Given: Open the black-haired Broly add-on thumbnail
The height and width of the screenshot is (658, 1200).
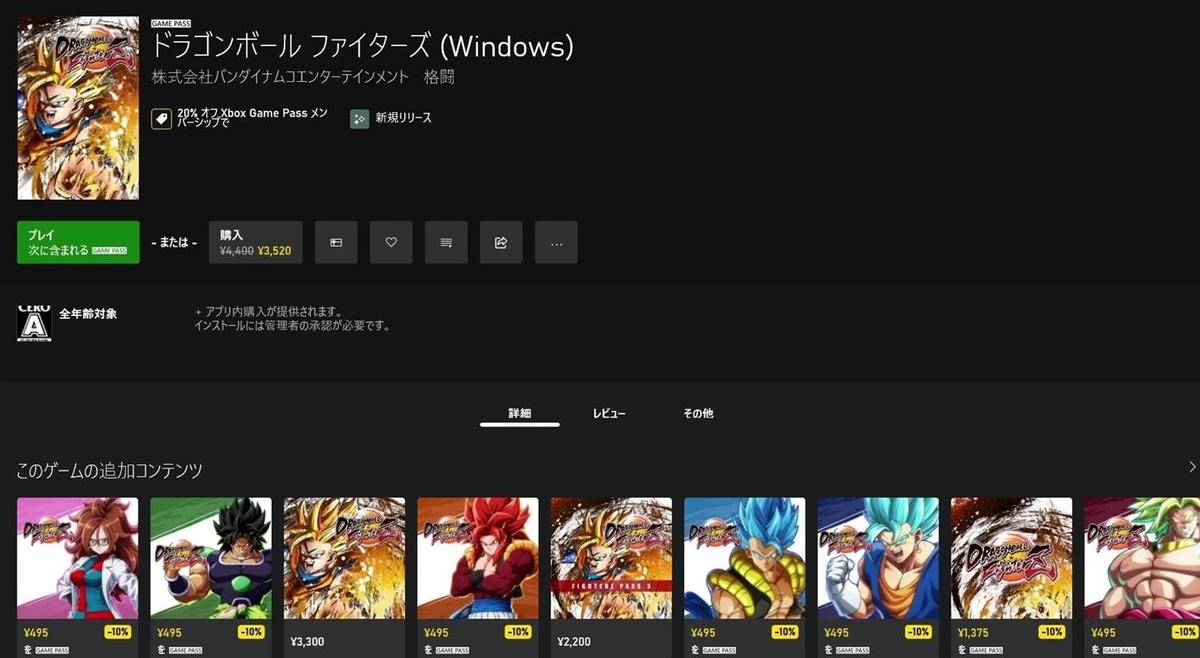Looking at the screenshot, I should [211, 558].
